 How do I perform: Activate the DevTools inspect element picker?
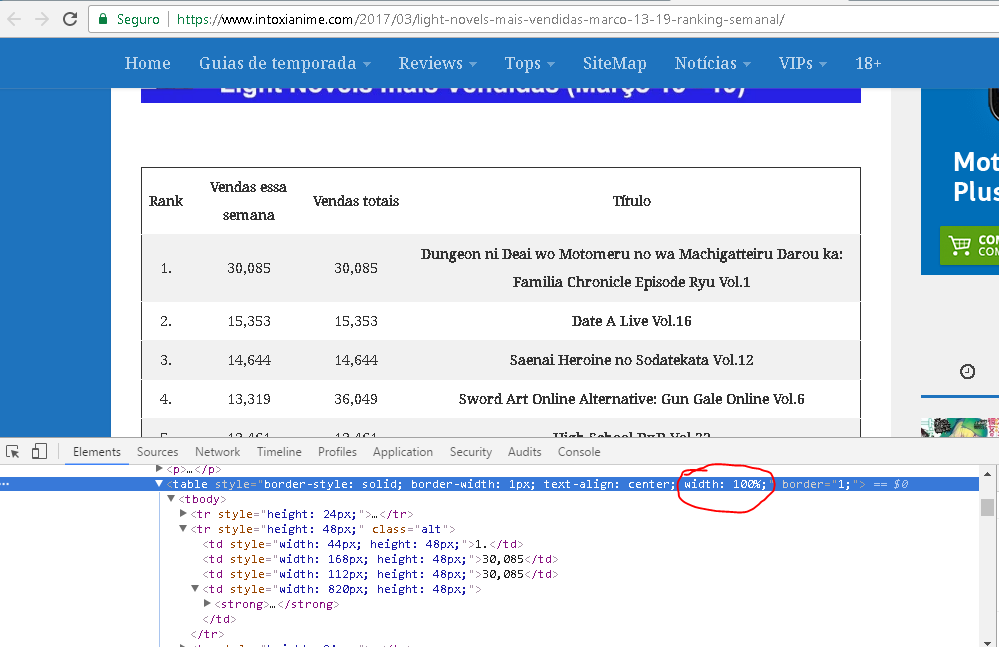click(13, 452)
